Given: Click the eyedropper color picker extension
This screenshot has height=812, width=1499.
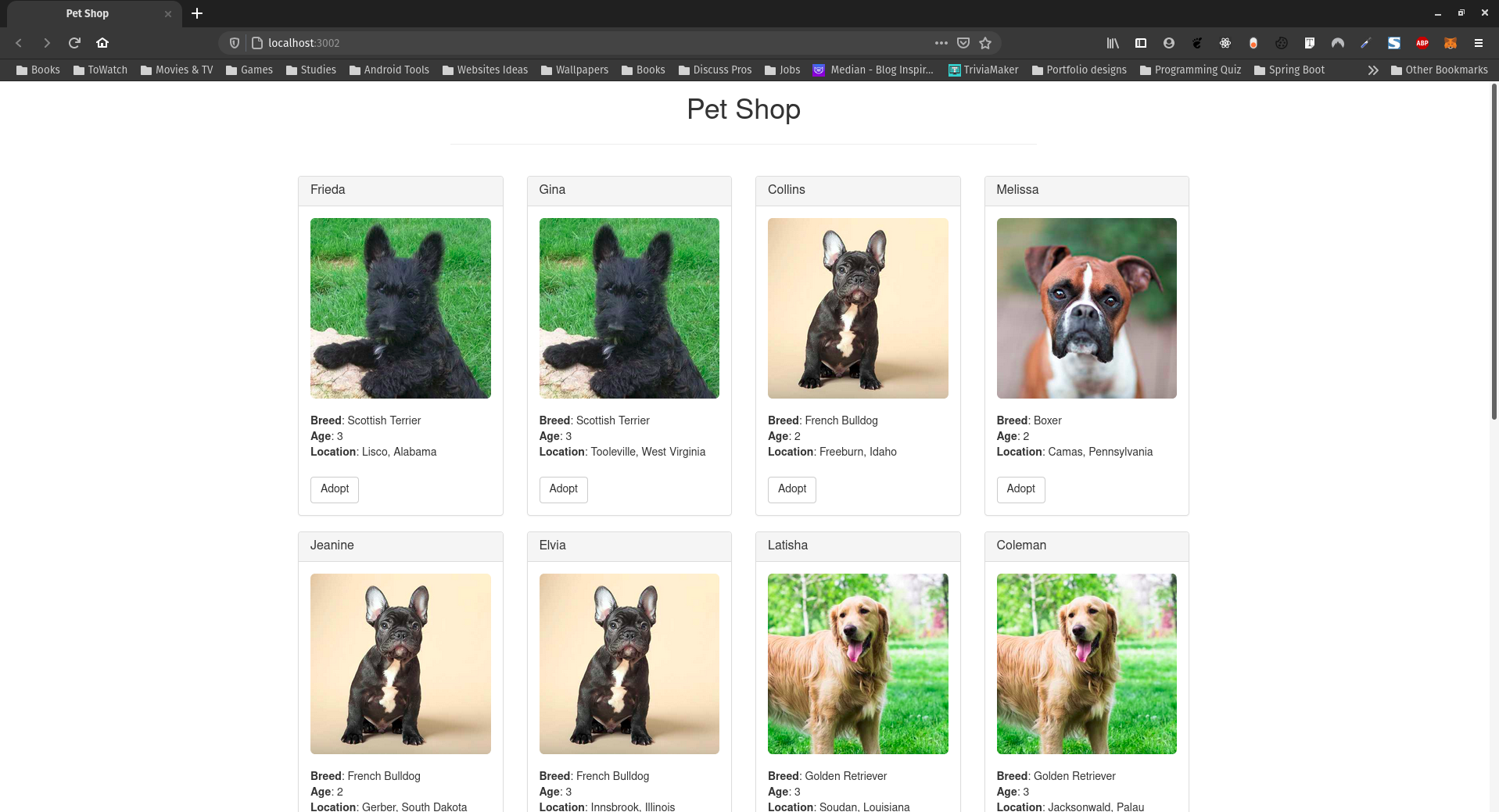Looking at the screenshot, I should [1366, 43].
